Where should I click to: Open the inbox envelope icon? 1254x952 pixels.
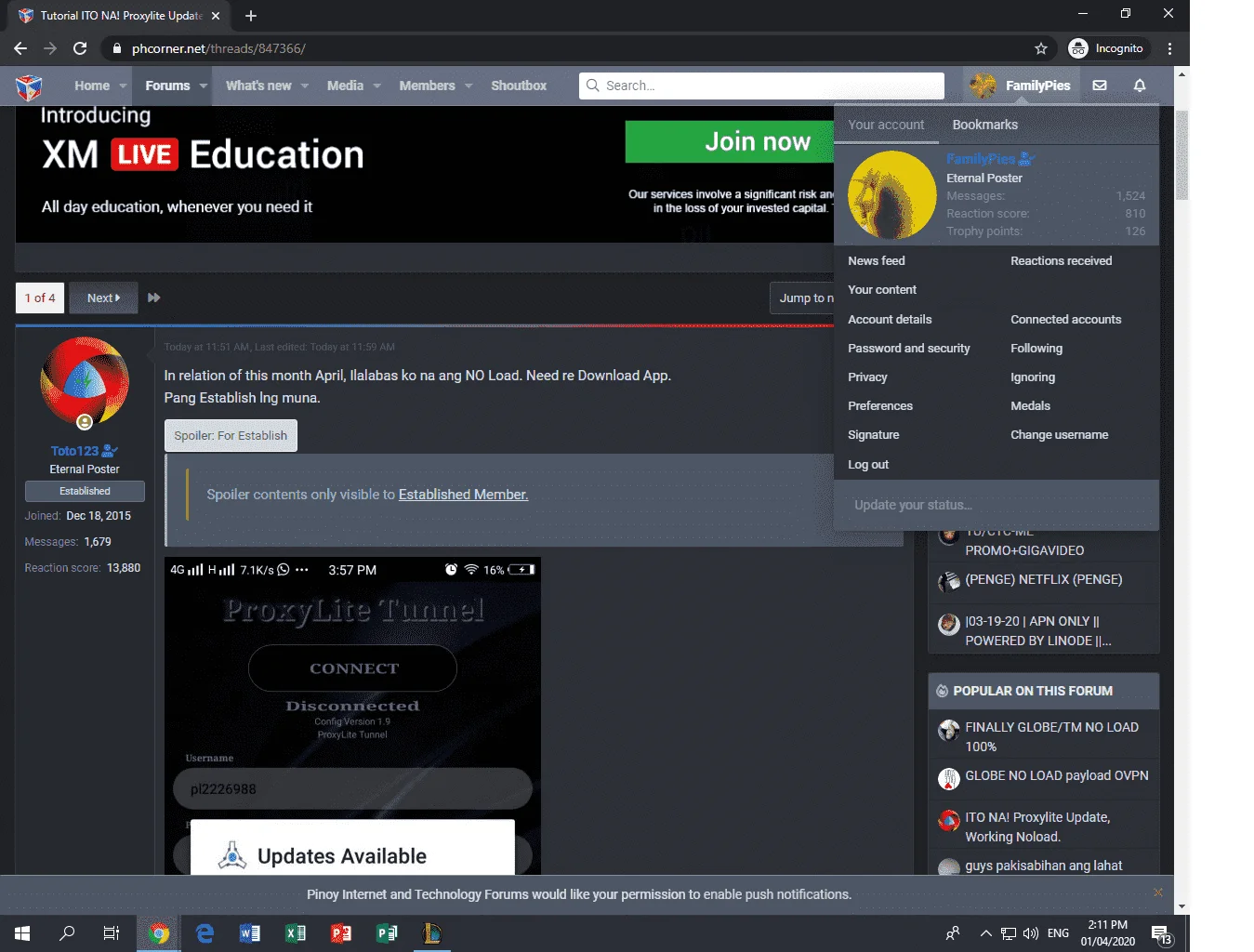click(x=1100, y=86)
